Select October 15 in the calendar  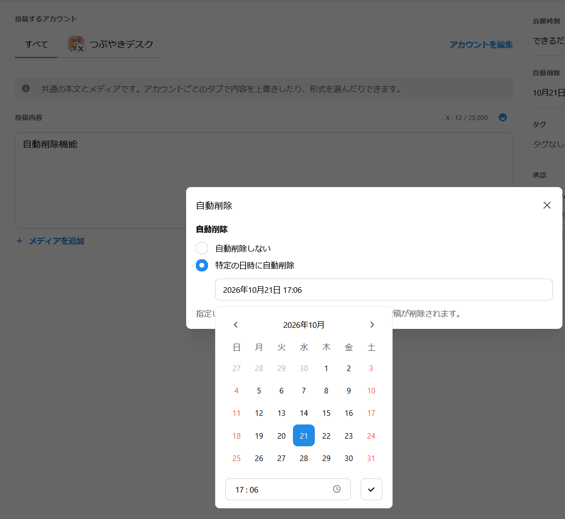(x=326, y=413)
